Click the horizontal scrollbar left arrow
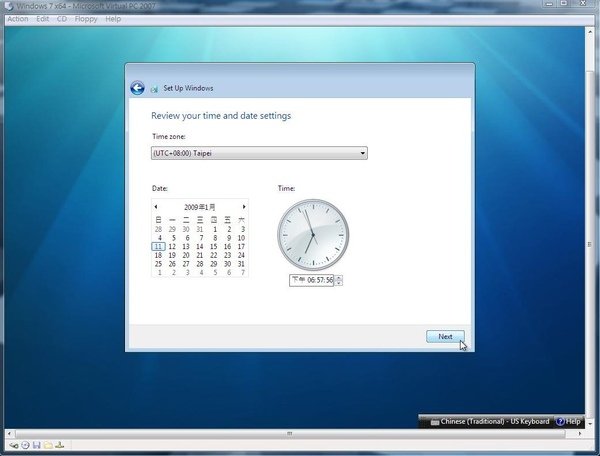Image resolution: width=600 pixels, height=456 pixels. 9,433
